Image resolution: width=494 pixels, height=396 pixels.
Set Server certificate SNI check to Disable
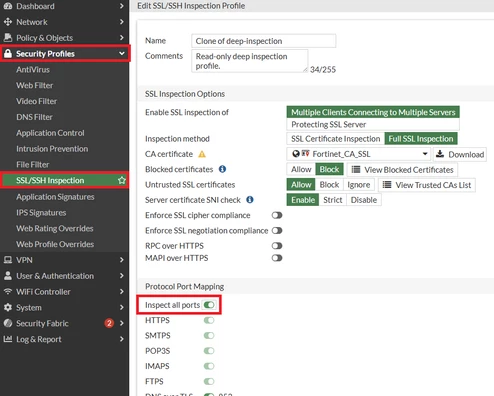[x=364, y=200]
